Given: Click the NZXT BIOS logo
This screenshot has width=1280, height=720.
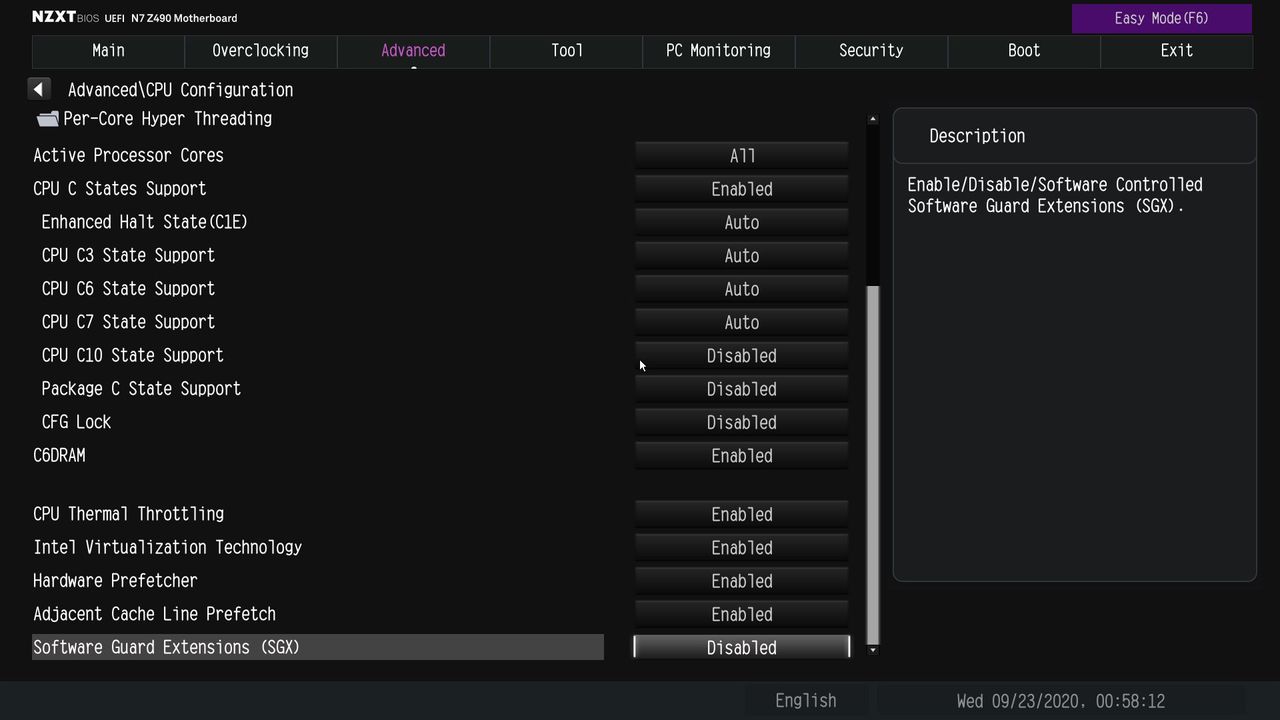Looking at the screenshot, I should 65,17.
